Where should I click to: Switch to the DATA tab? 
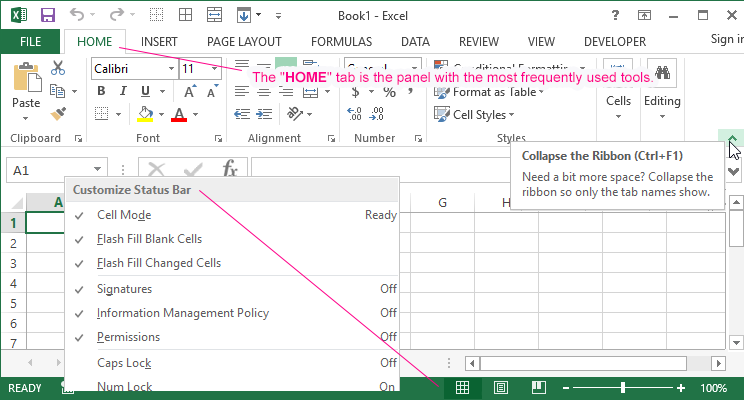[415, 42]
